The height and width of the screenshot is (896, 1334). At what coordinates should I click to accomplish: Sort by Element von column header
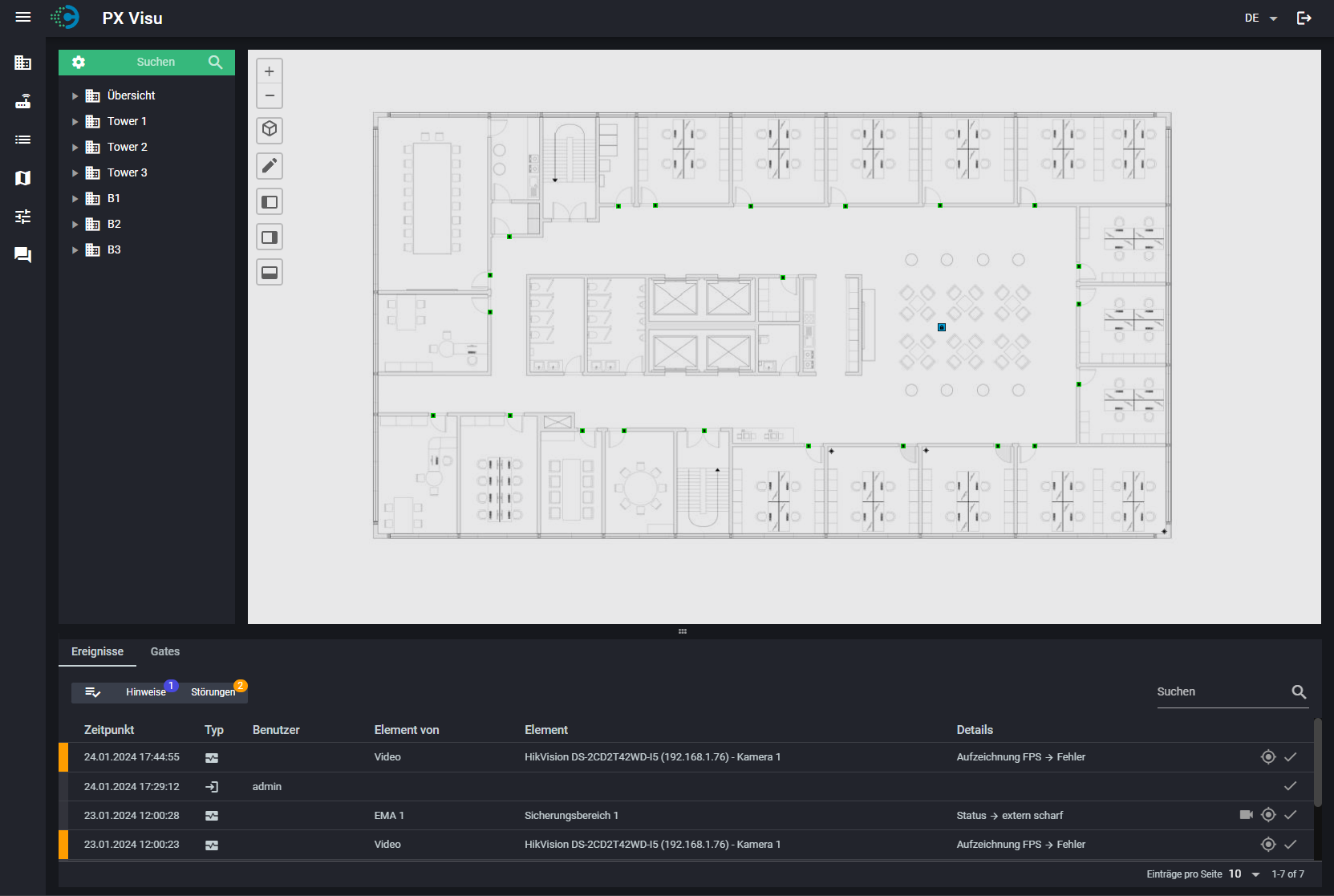(x=407, y=730)
